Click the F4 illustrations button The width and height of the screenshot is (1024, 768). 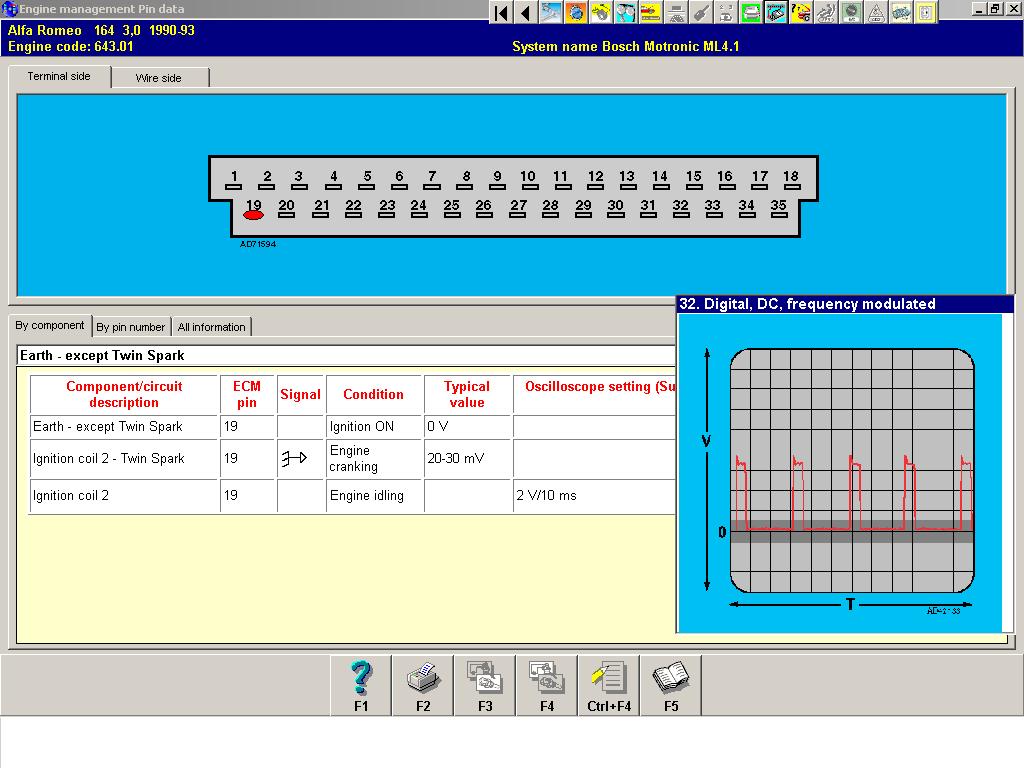point(547,685)
